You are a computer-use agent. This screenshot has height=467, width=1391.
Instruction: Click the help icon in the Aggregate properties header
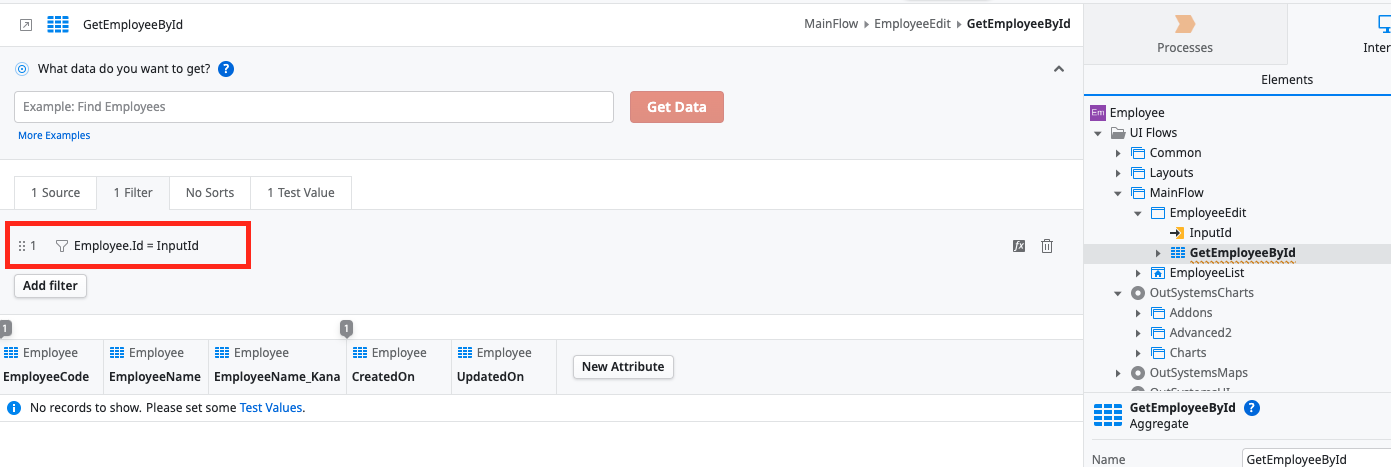1251,408
